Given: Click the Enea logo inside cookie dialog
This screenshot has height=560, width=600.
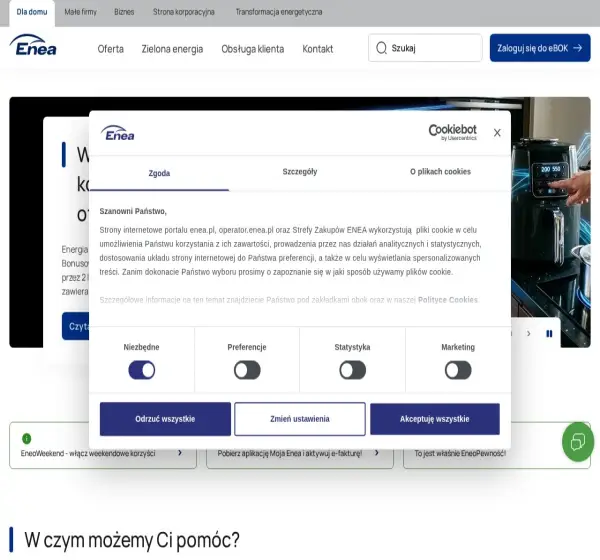Looking at the screenshot, I should tap(117, 133).
